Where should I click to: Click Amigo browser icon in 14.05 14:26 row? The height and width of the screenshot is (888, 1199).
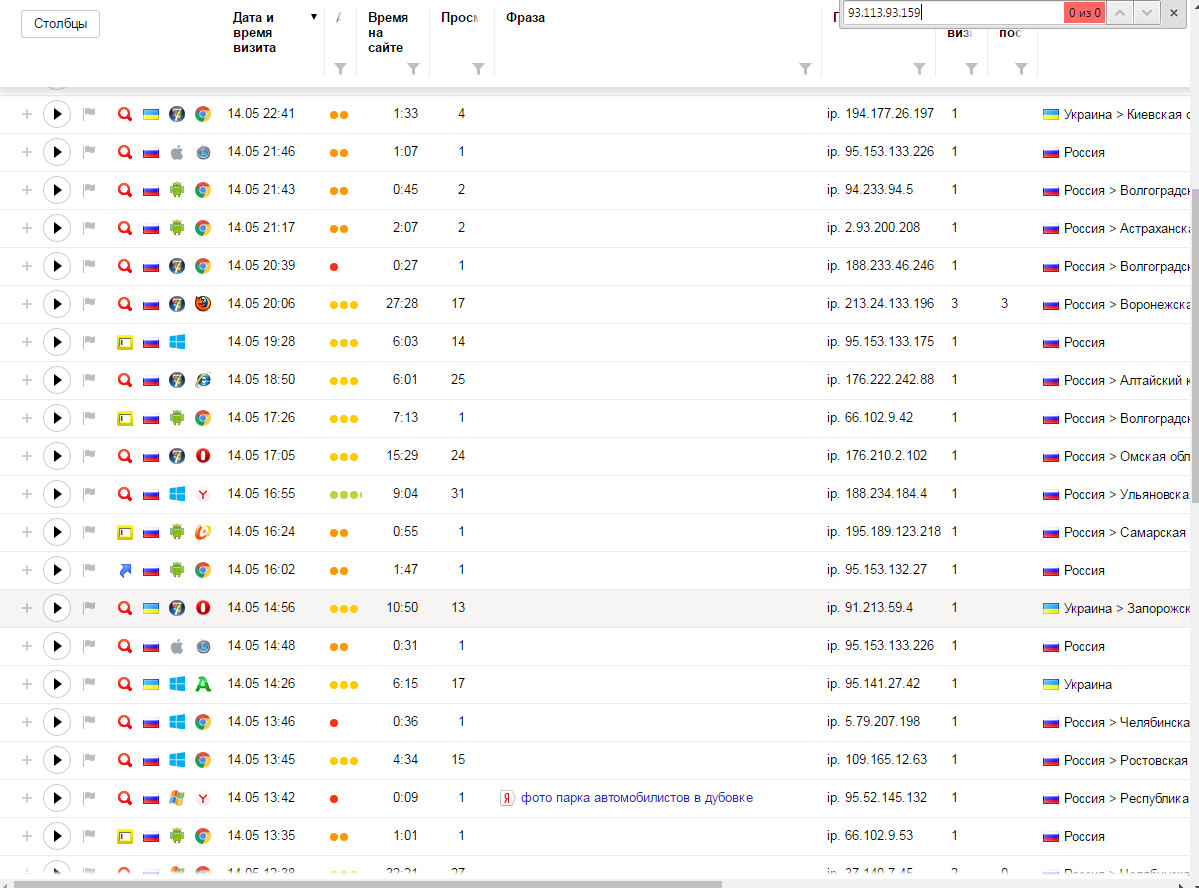pos(203,684)
